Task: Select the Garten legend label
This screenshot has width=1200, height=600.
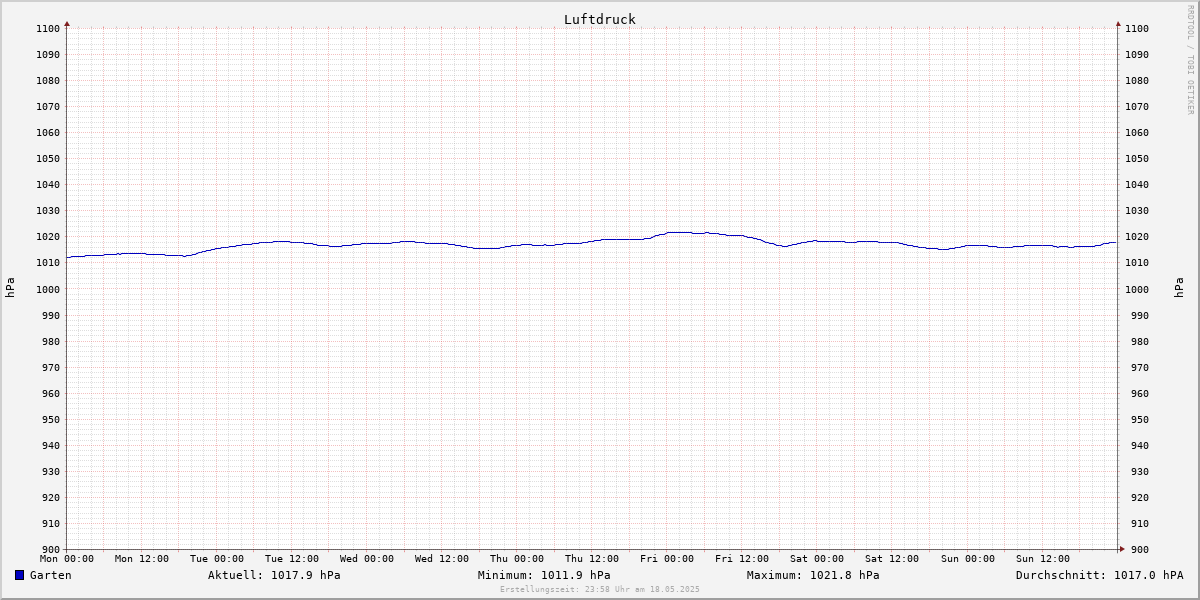Action: (50, 575)
